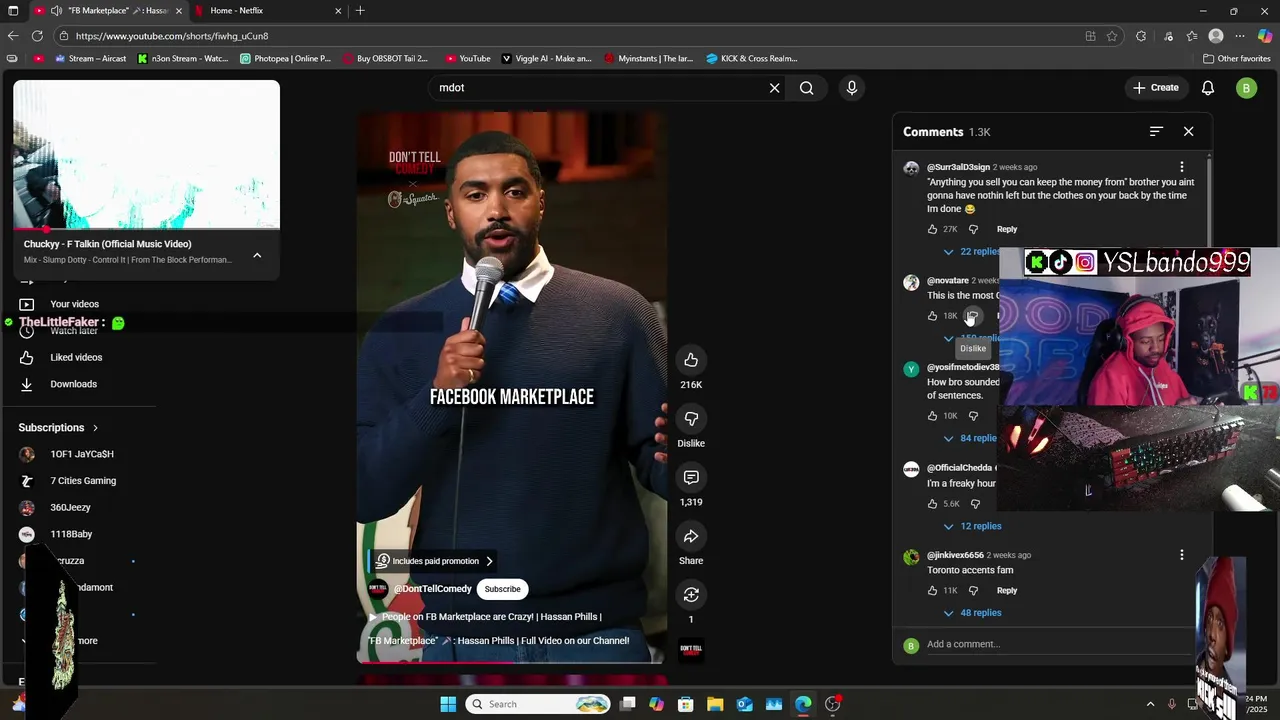Open the @DontTellComedy channel link
Image resolution: width=1280 pixels, height=720 pixels.
[x=432, y=589]
